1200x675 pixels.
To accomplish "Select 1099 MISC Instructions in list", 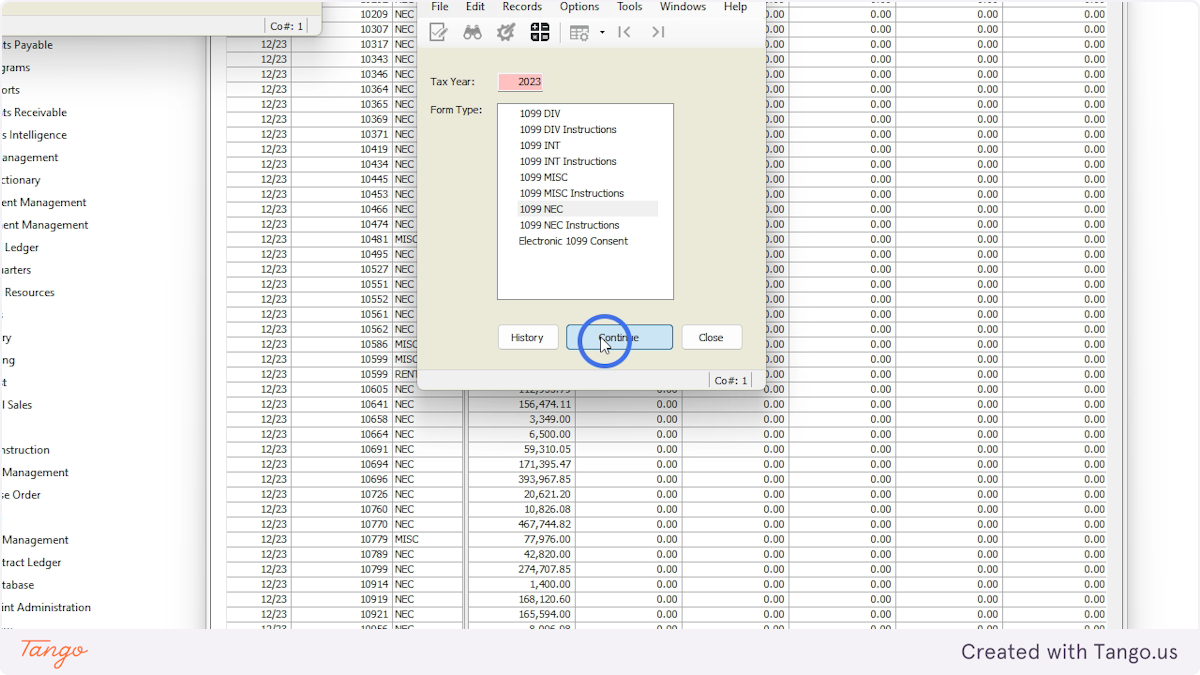I will pyautogui.click(x=571, y=194).
